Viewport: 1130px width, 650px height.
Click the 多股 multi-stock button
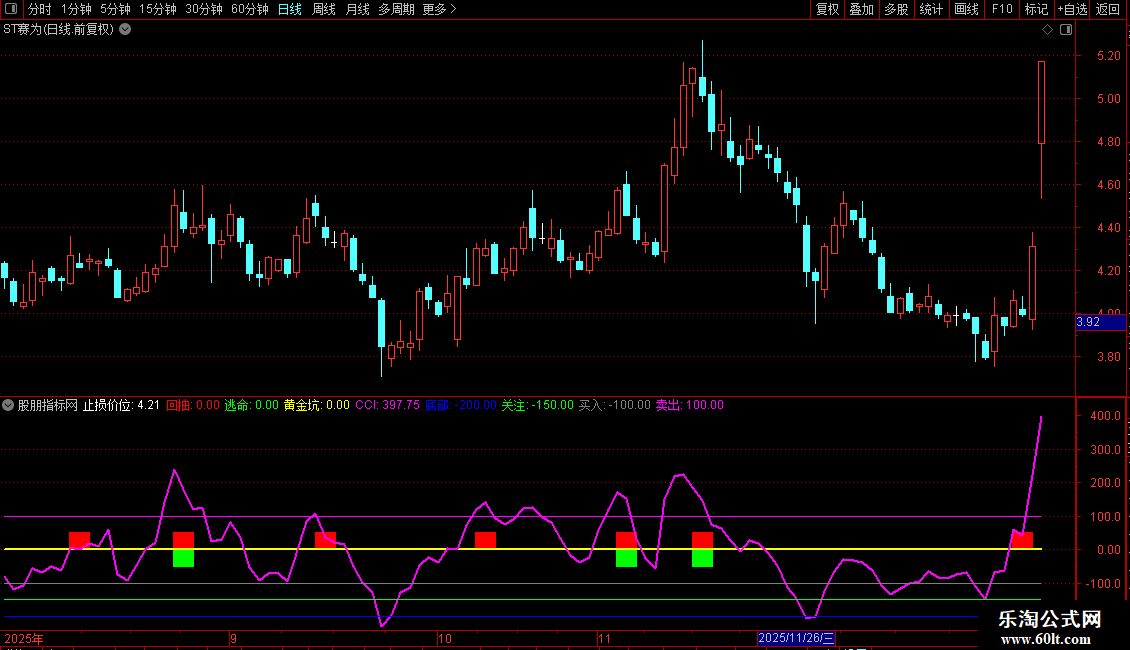click(896, 9)
